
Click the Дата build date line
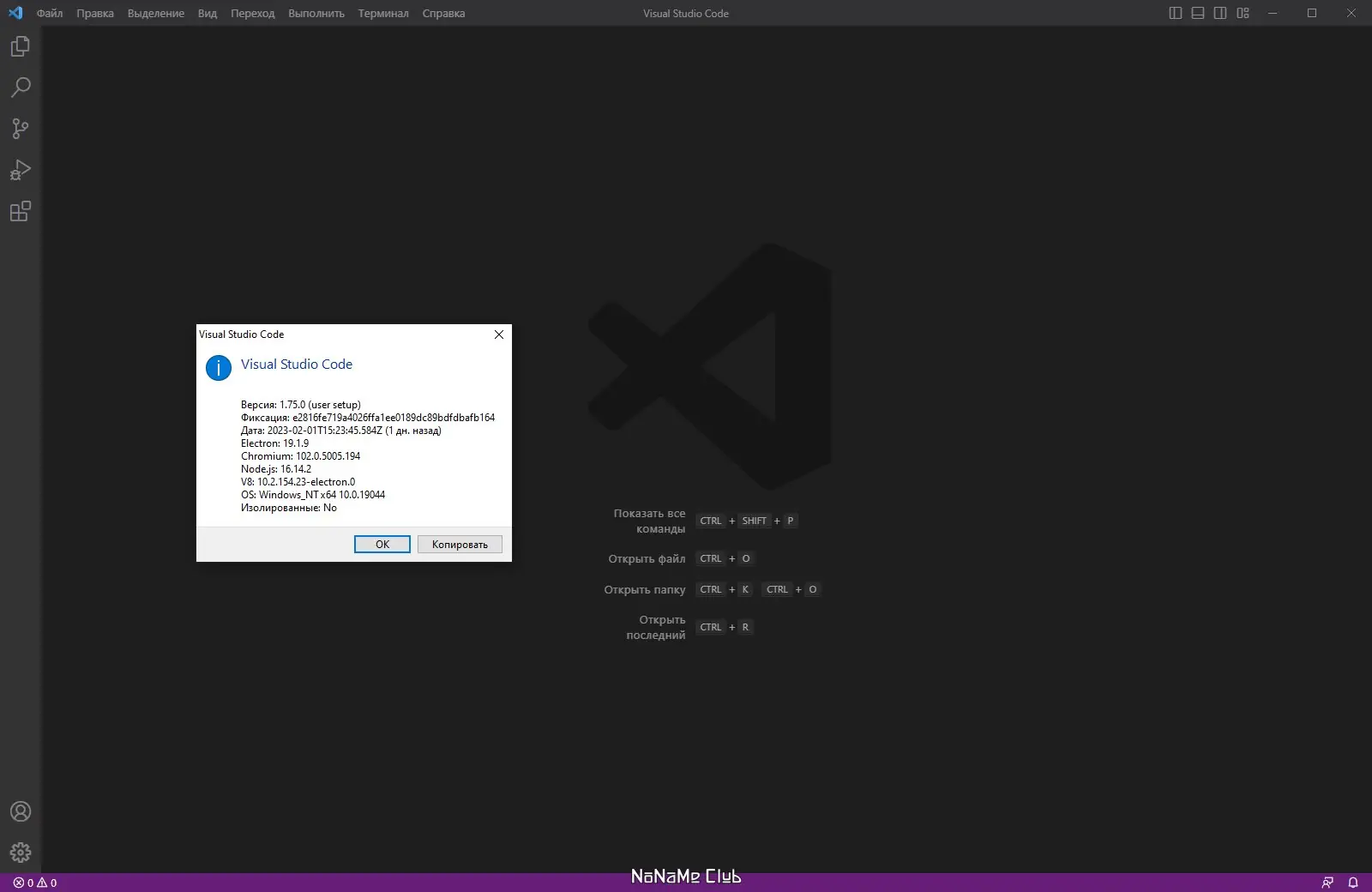[x=341, y=431]
